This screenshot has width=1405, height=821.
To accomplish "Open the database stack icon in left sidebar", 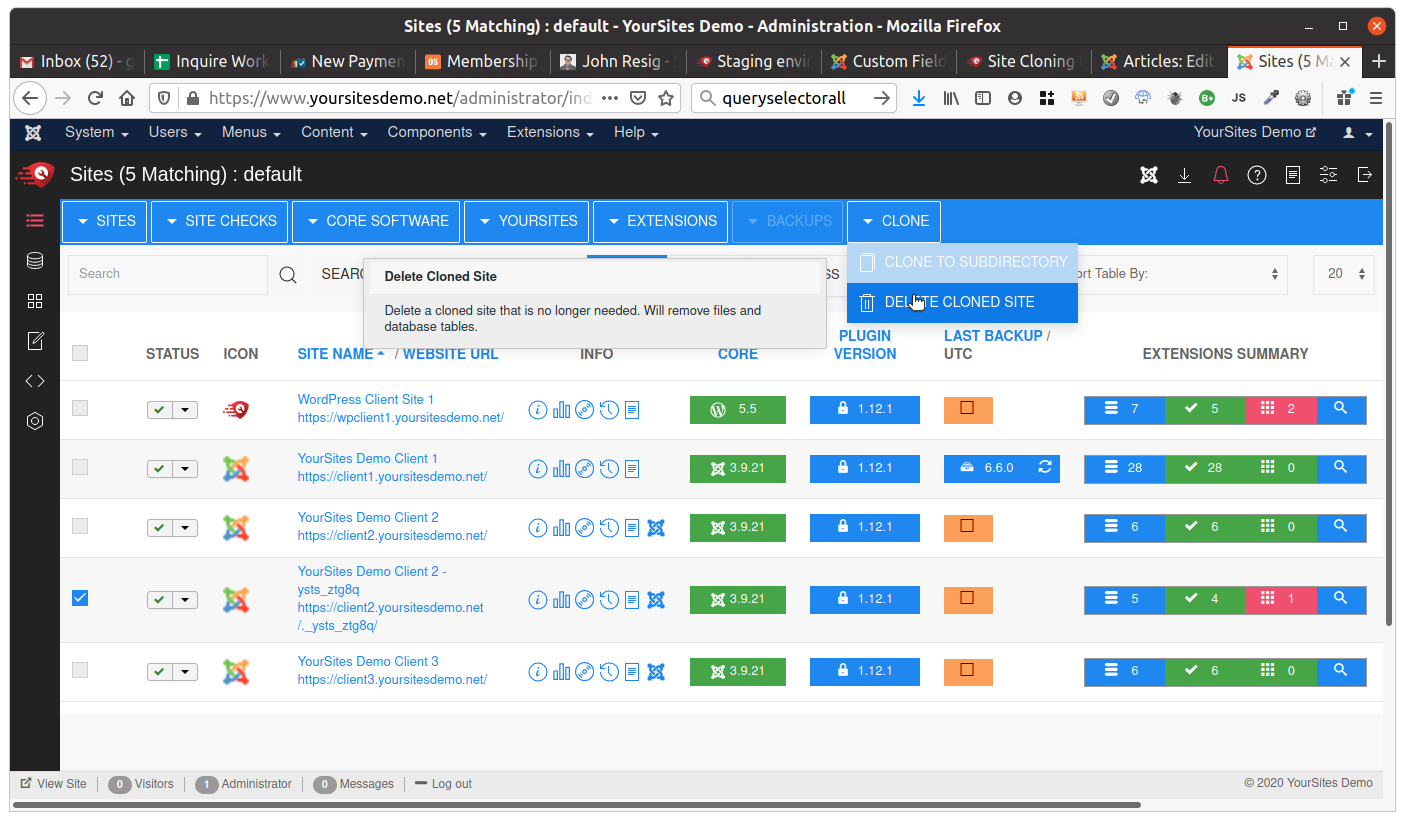I will point(35,261).
